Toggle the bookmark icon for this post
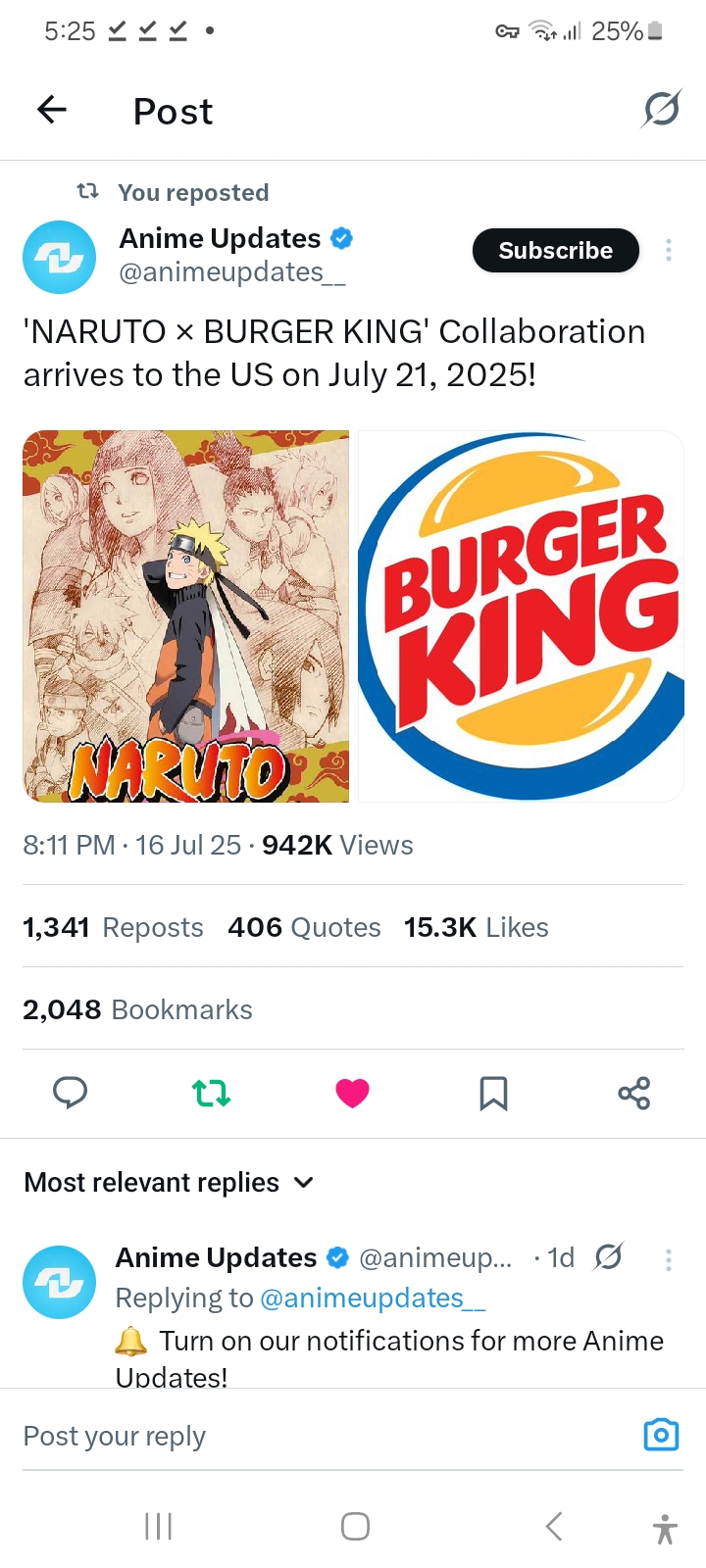 coord(493,1093)
